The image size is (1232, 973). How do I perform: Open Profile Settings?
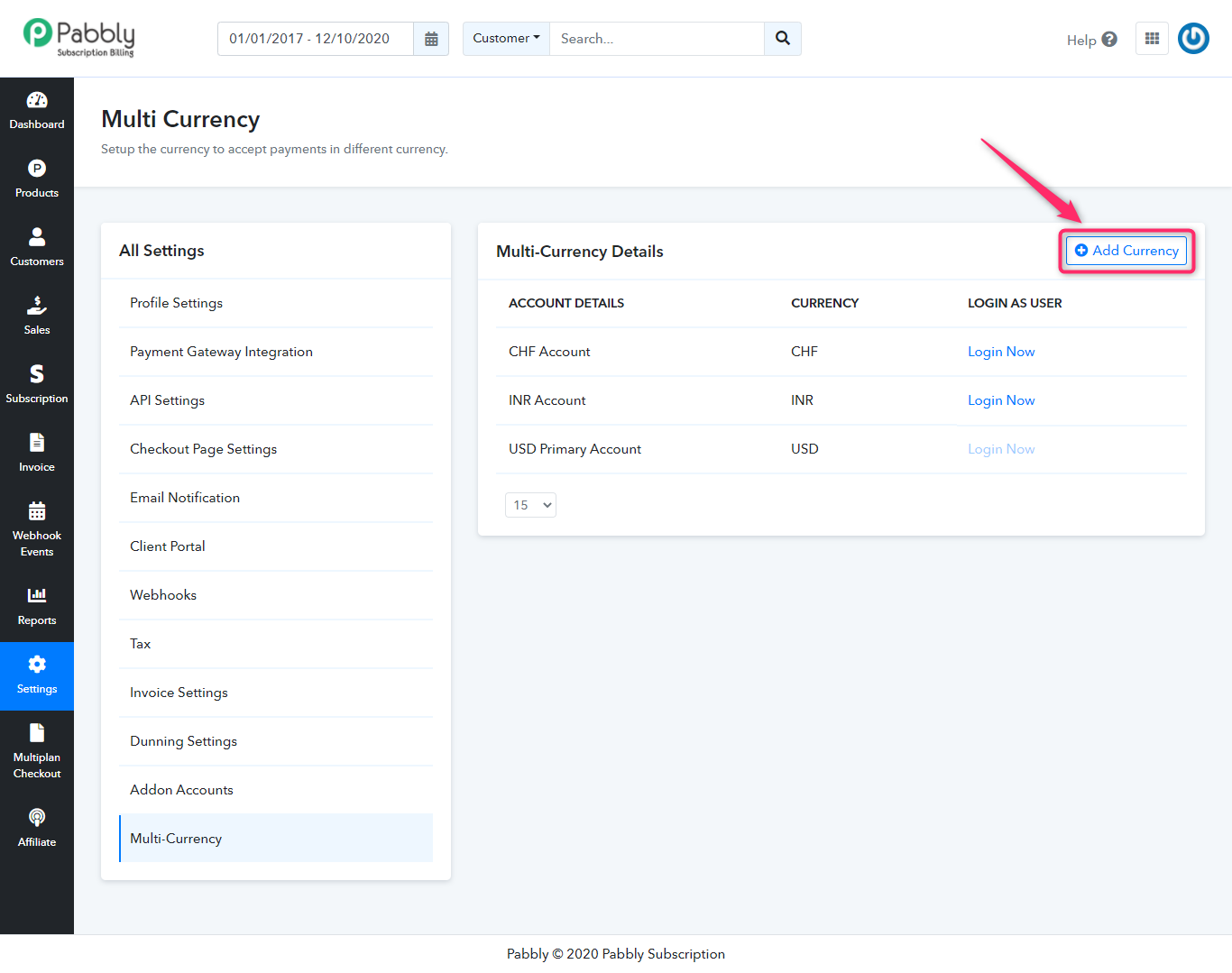276,303
